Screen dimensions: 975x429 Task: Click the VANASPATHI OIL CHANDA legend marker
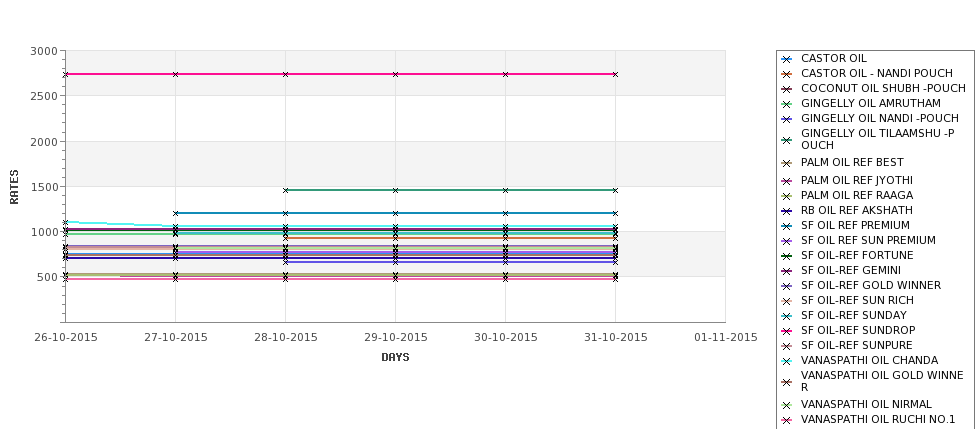pos(786,361)
